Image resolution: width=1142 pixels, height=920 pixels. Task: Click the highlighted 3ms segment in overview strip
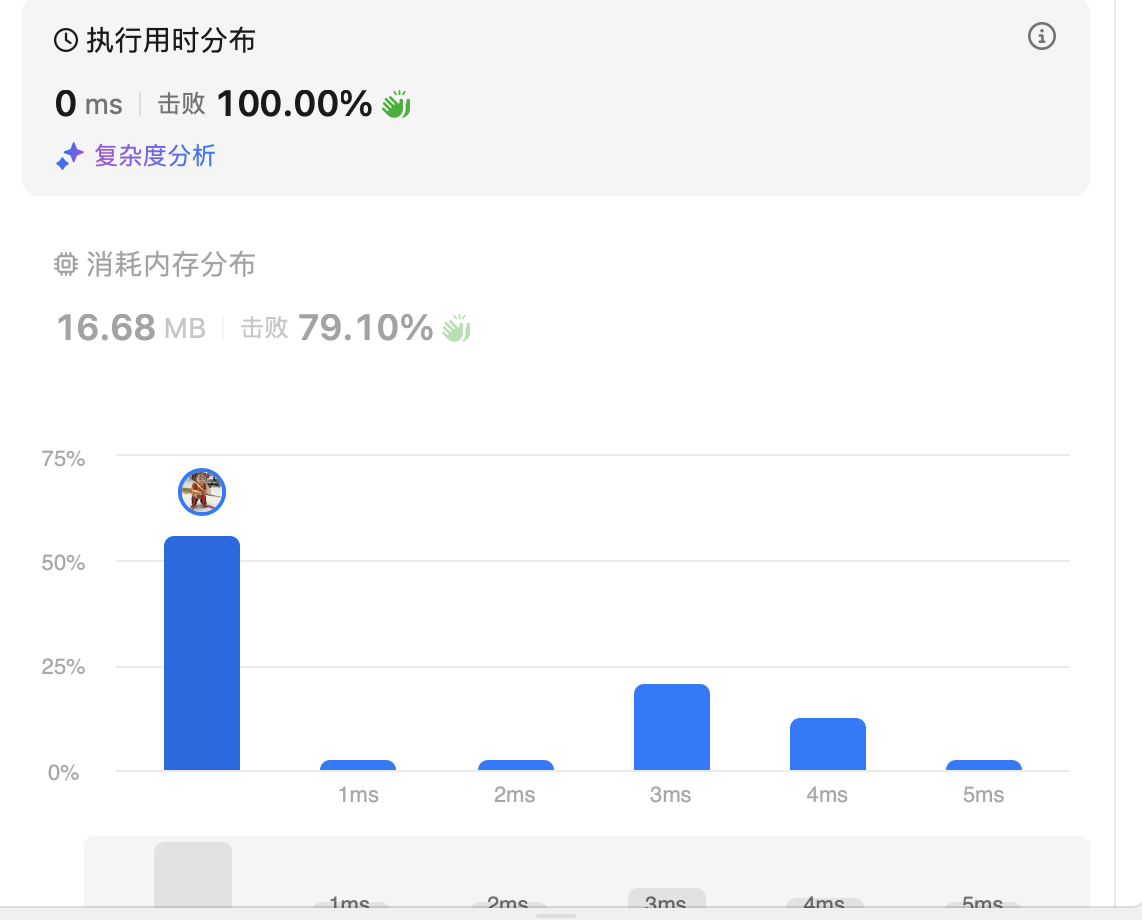(x=666, y=899)
